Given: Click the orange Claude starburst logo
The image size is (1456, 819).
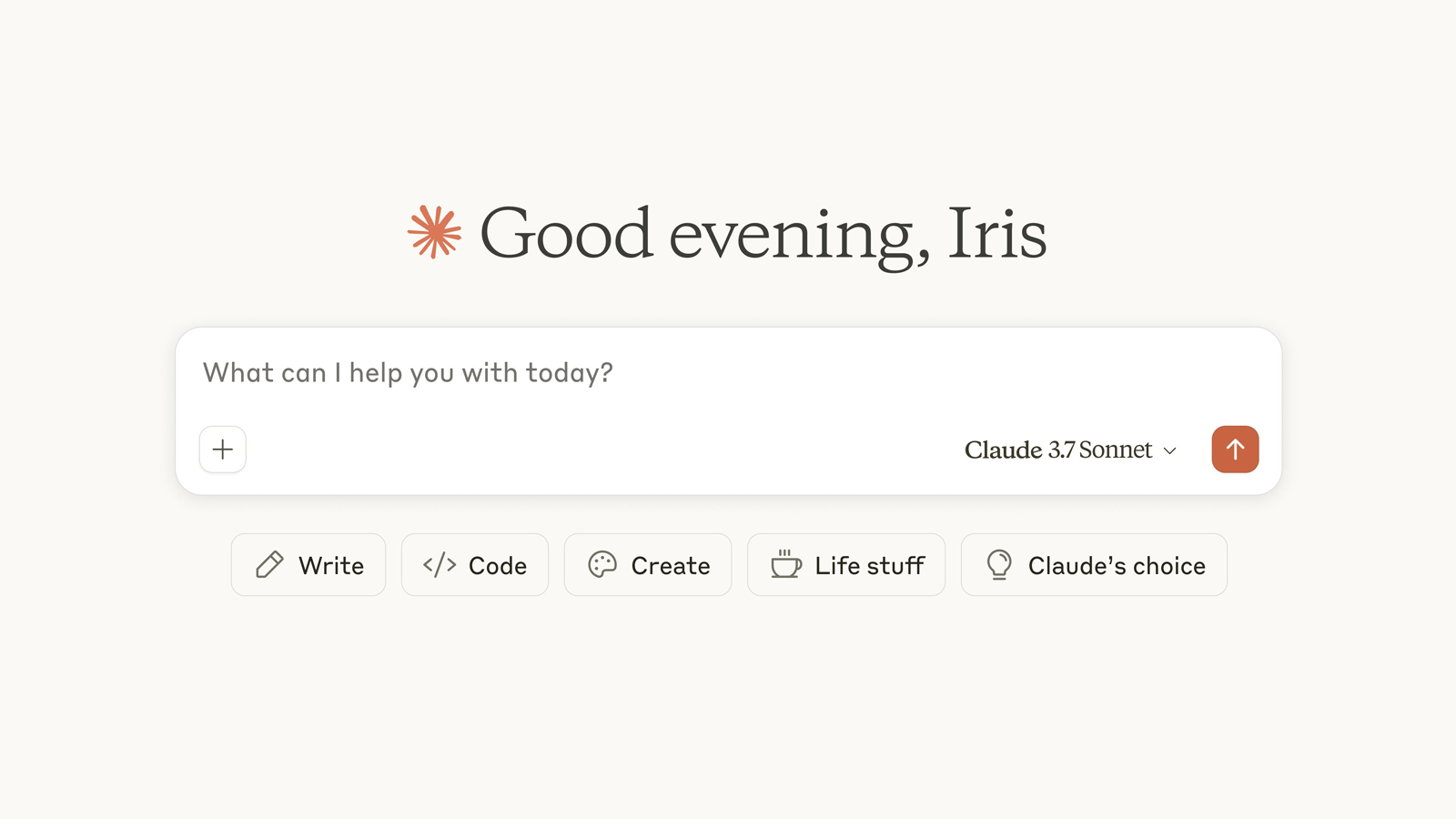Looking at the screenshot, I should pos(434,232).
